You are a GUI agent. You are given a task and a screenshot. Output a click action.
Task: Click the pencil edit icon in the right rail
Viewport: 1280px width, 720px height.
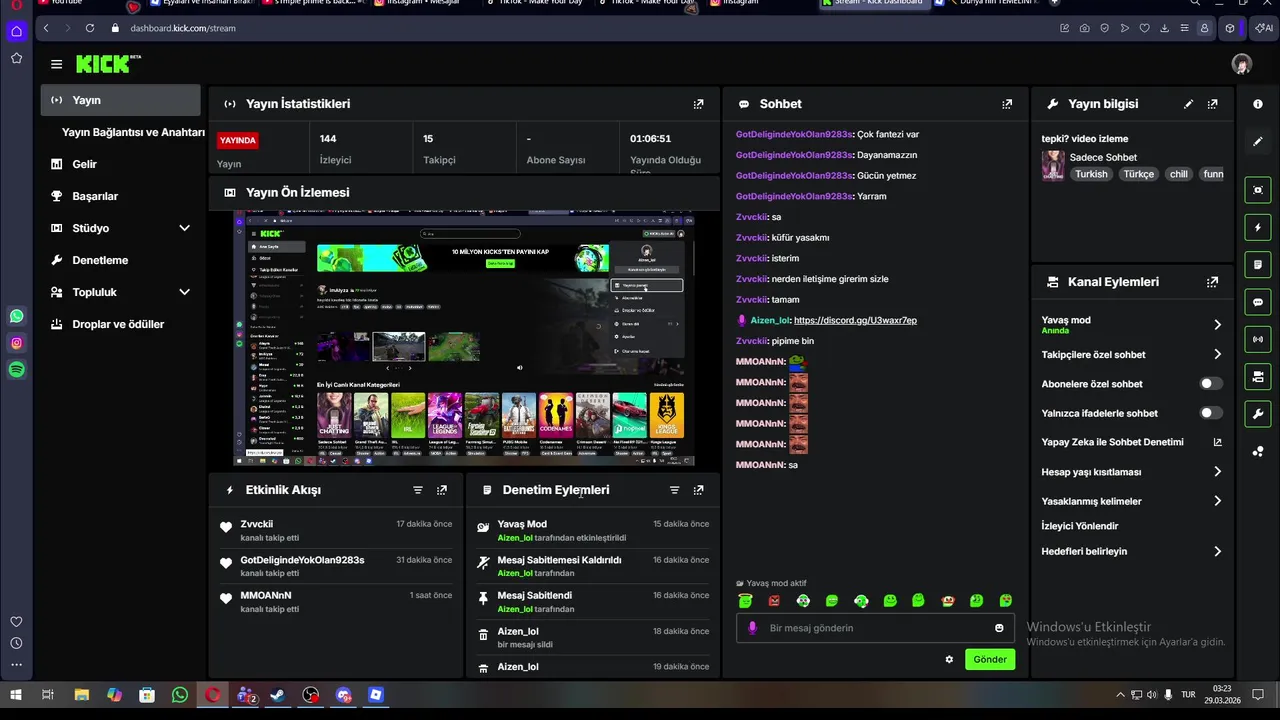click(1258, 141)
